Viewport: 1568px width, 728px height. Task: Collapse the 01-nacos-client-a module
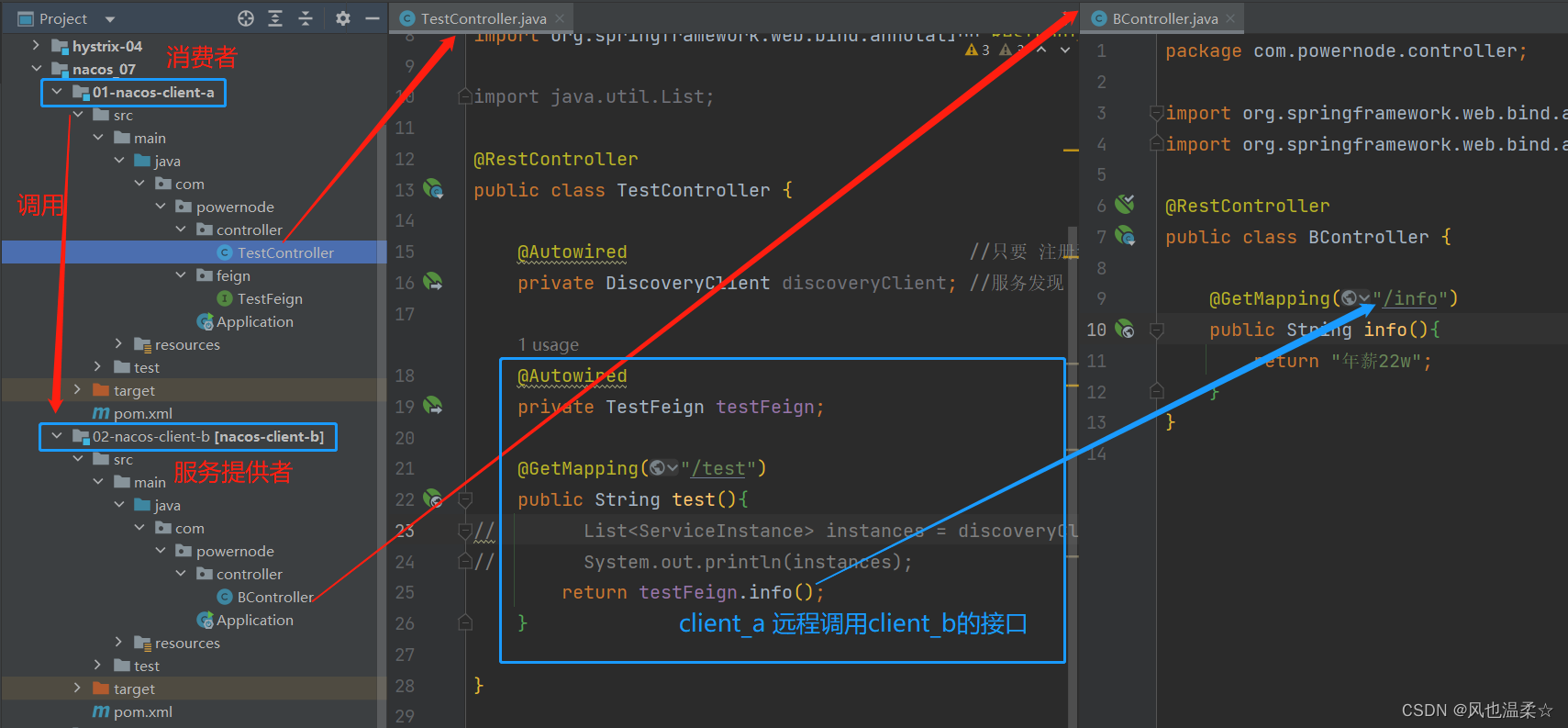tap(57, 91)
